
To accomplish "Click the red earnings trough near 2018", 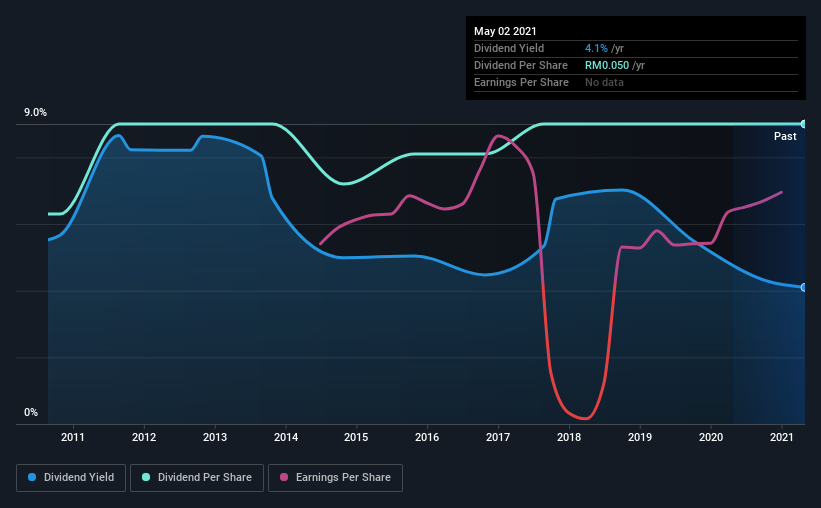I will click(585, 417).
